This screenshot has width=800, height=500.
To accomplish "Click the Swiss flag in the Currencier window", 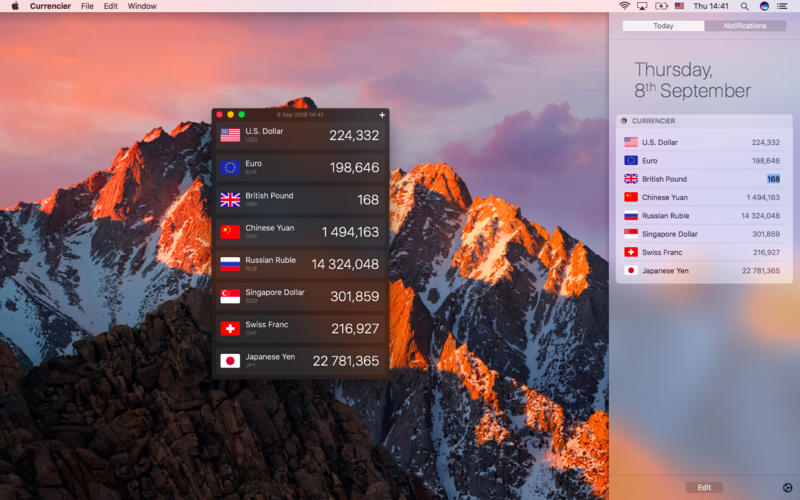I will click(x=230, y=328).
